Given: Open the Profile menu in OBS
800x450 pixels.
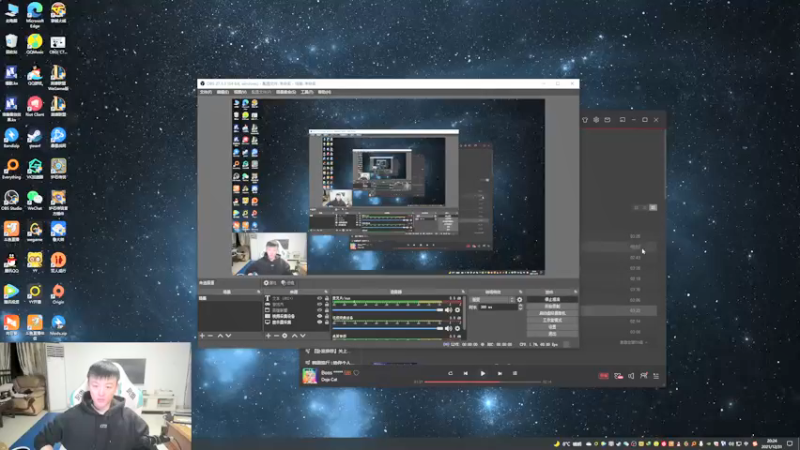Looking at the screenshot, I should 261,92.
